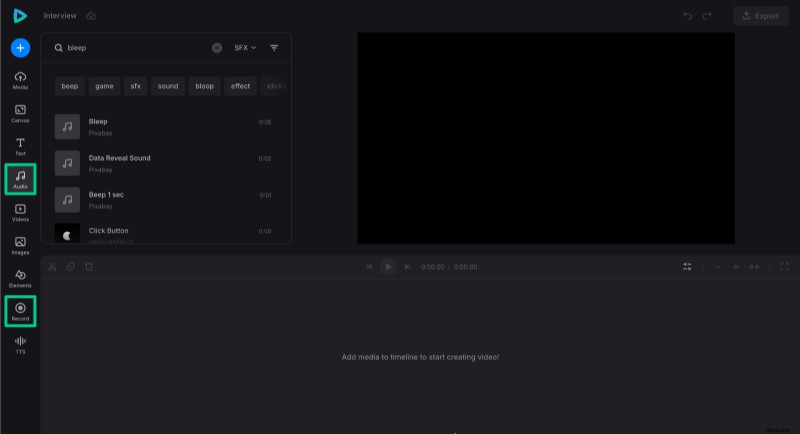Select the Click Button title
The image size is (800, 434).
click(109, 231)
